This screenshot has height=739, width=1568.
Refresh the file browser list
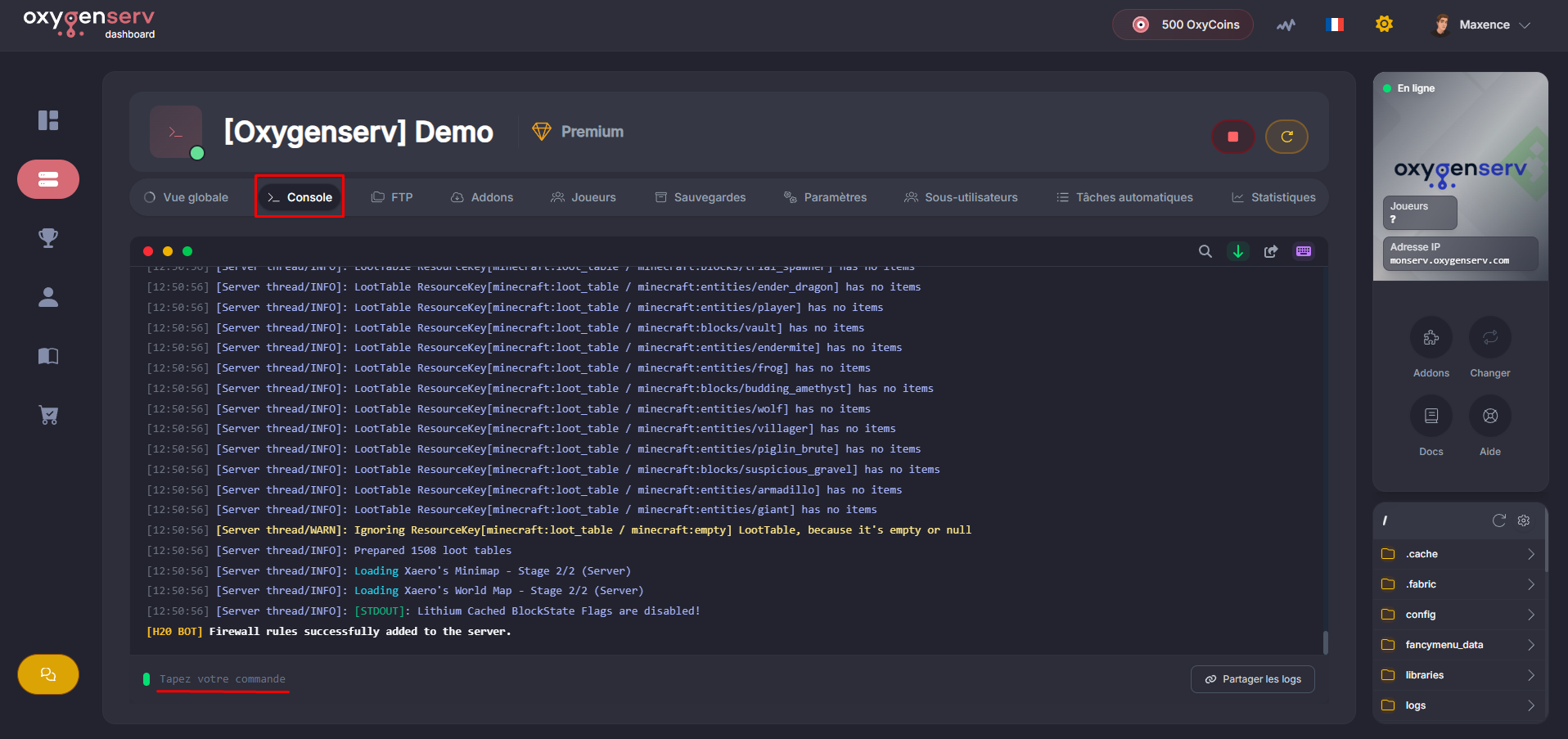(1498, 520)
